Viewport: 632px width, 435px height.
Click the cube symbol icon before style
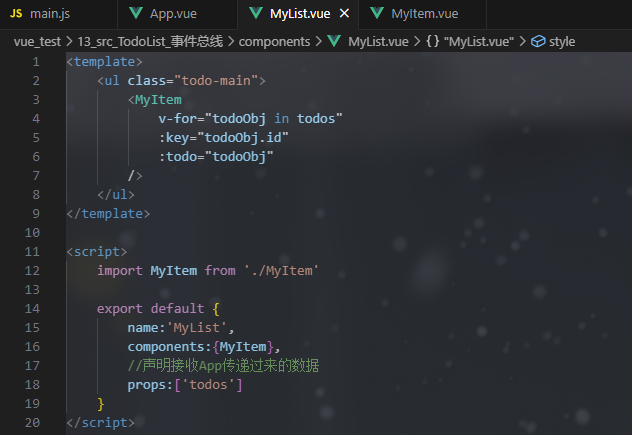[538, 42]
